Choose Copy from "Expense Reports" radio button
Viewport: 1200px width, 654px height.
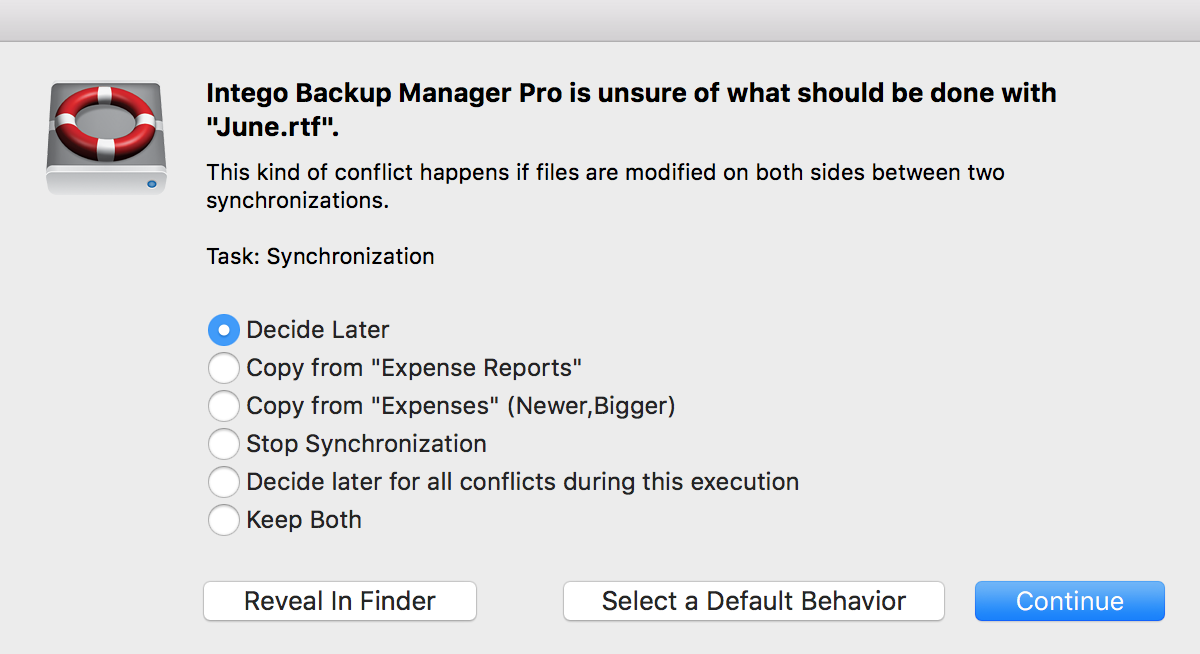(x=223, y=368)
